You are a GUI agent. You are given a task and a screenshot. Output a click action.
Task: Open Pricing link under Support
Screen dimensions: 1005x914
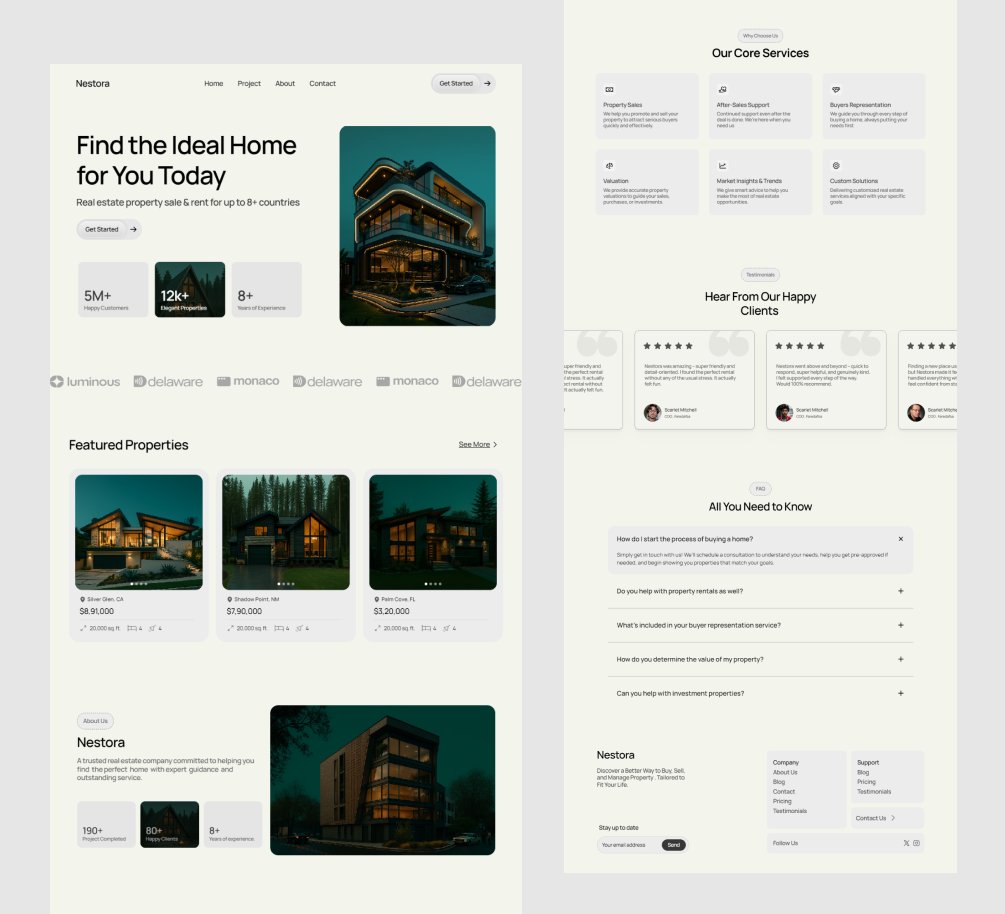(866, 782)
